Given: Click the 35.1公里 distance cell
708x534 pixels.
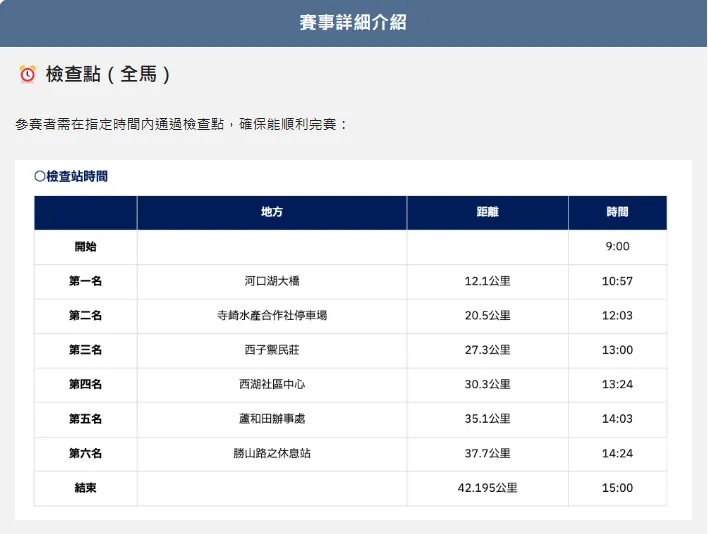Looking at the screenshot, I should point(488,419).
